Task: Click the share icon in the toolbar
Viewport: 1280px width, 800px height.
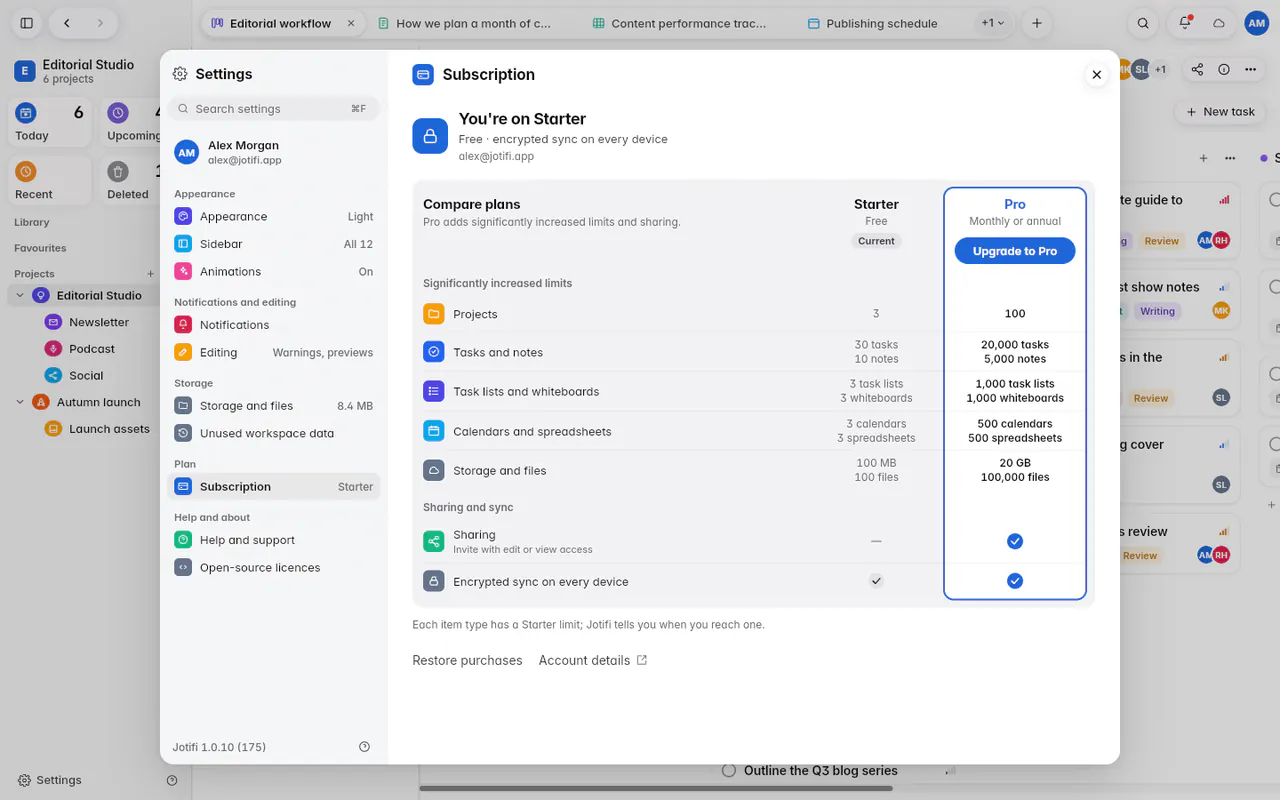Action: [1197, 69]
